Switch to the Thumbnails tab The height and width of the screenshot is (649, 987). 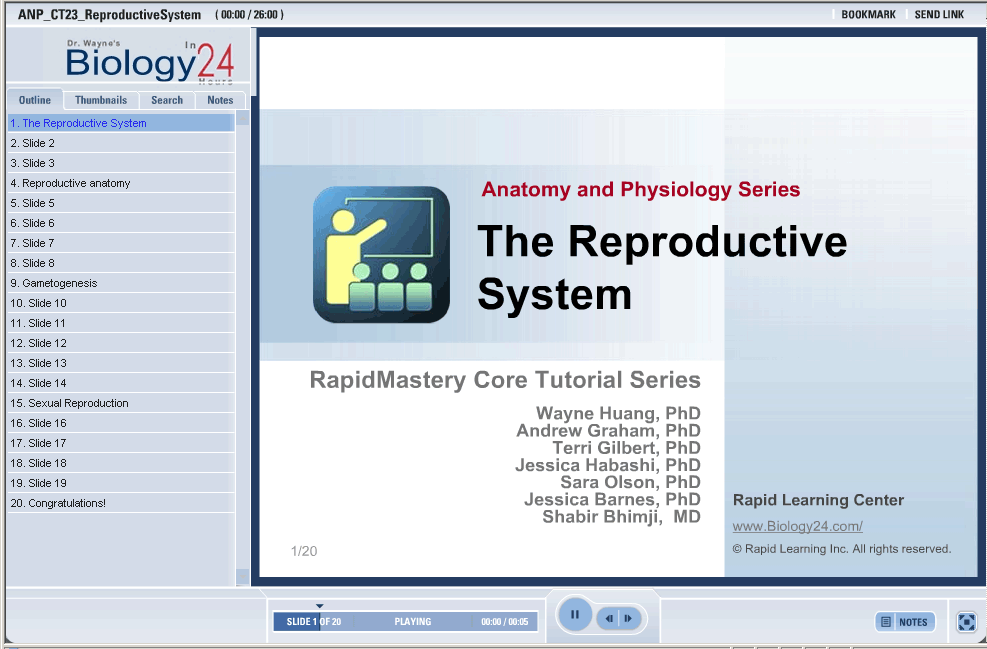[x=101, y=100]
